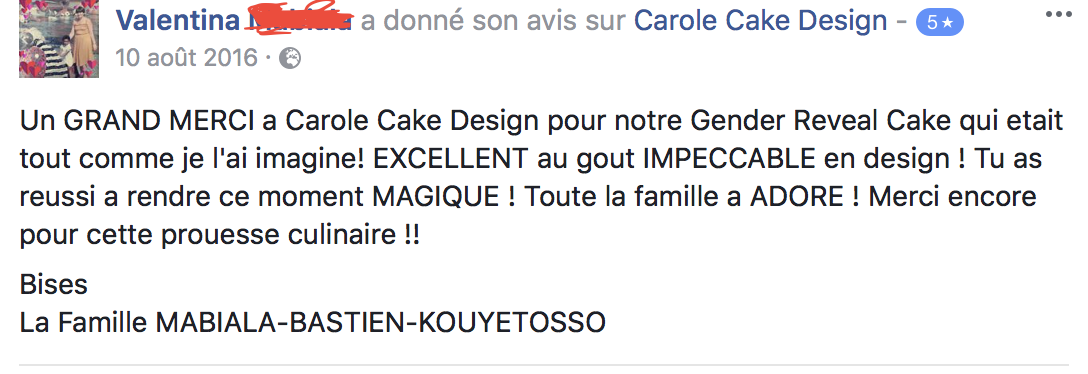Click the 'La Famille MABIALA-BASTIEN-KOUYETOSSO' signature
Image resolution: width=1088 pixels, height=374 pixels.
(x=312, y=323)
